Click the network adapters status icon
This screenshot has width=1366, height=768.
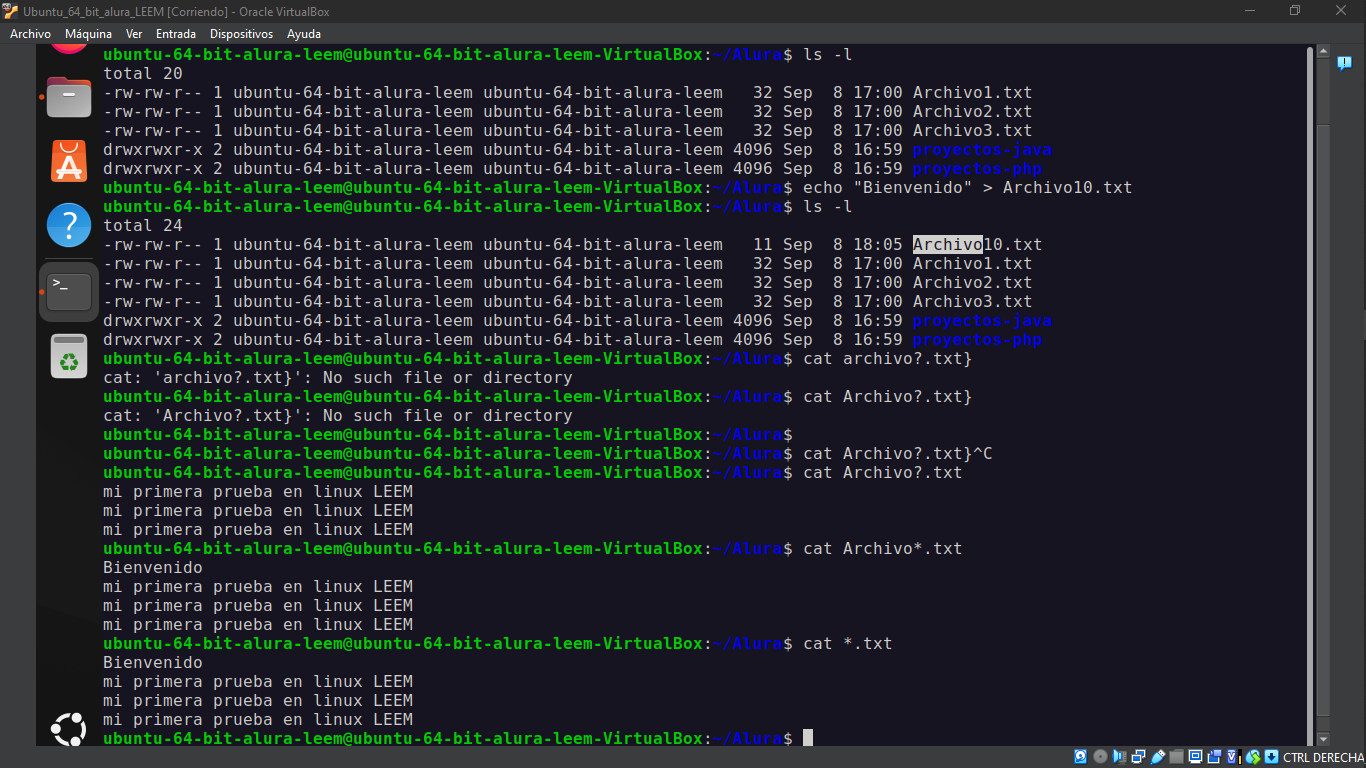(x=1138, y=757)
